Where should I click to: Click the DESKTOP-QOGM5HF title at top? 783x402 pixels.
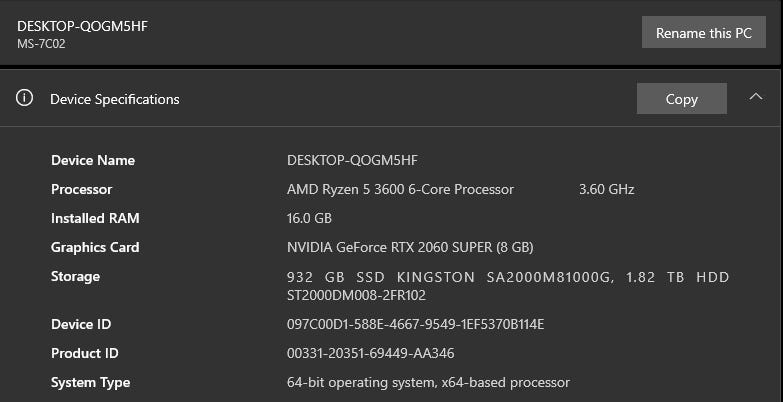pyautogui.click(x=82, y=26)
